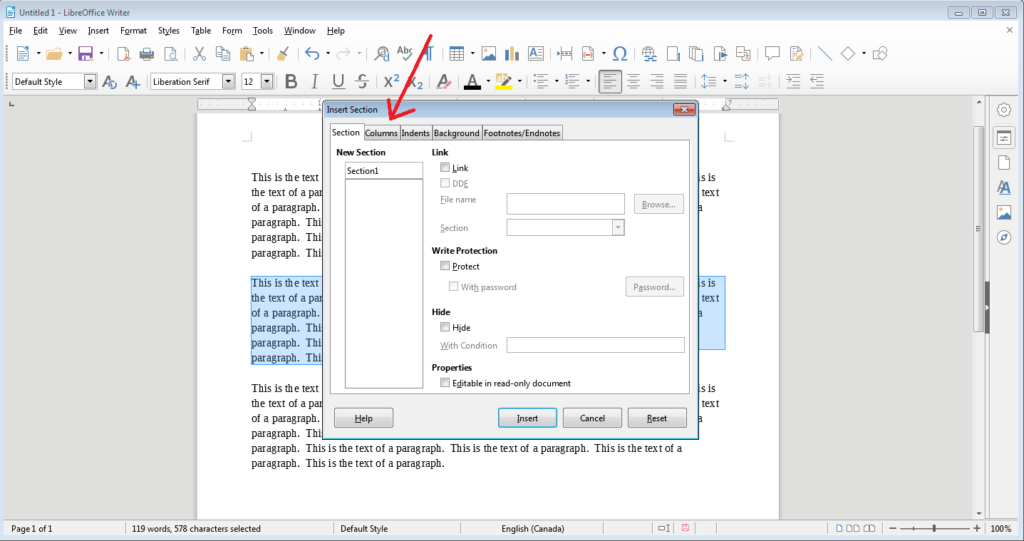Click the dialog Help button
This screenshot has height=541, width=1024.
(364, 418)
